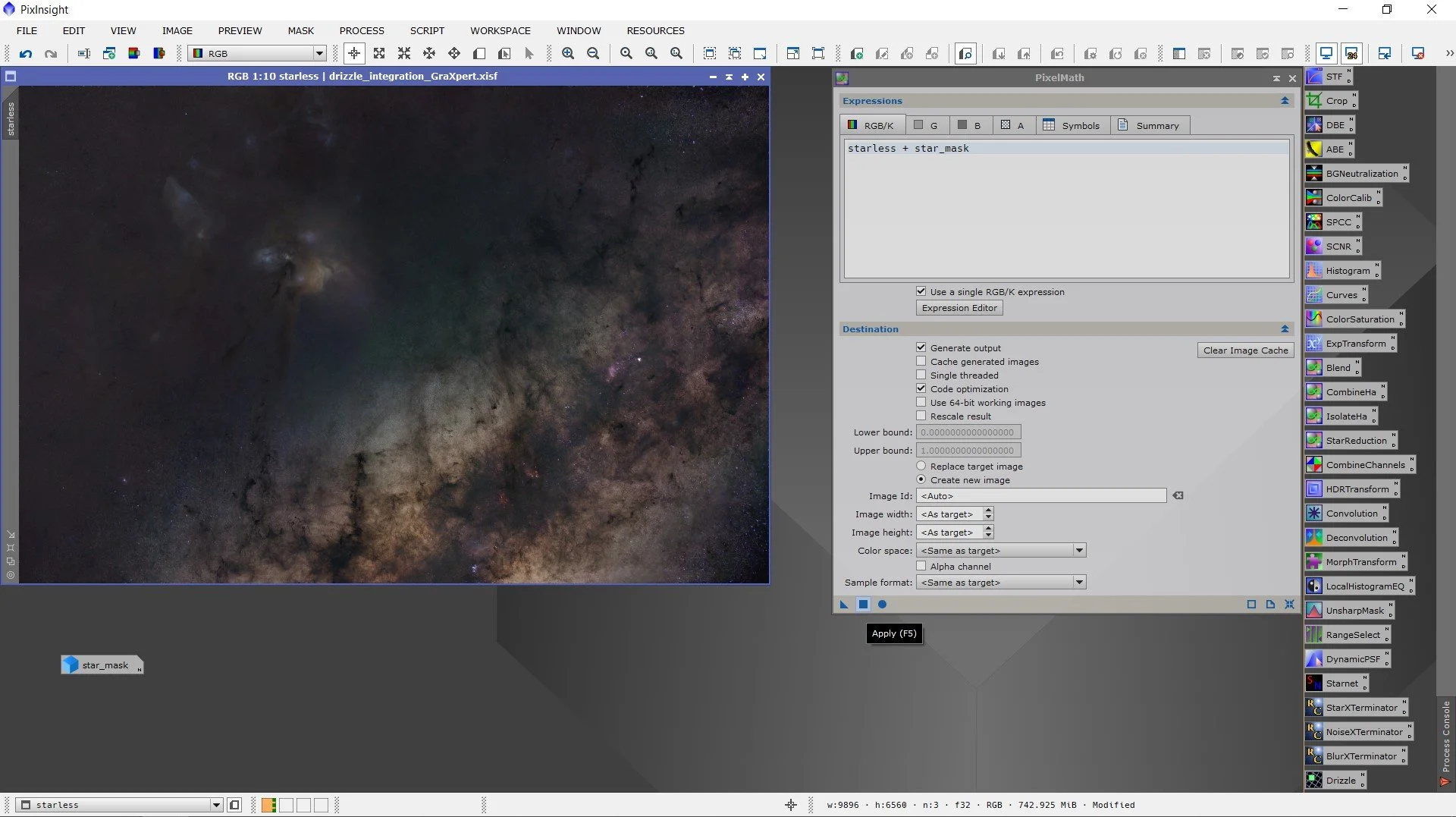Select Replace target image radio
Image resolution: width=1456 pixels, height=817 pixels.
coord(969,467)
